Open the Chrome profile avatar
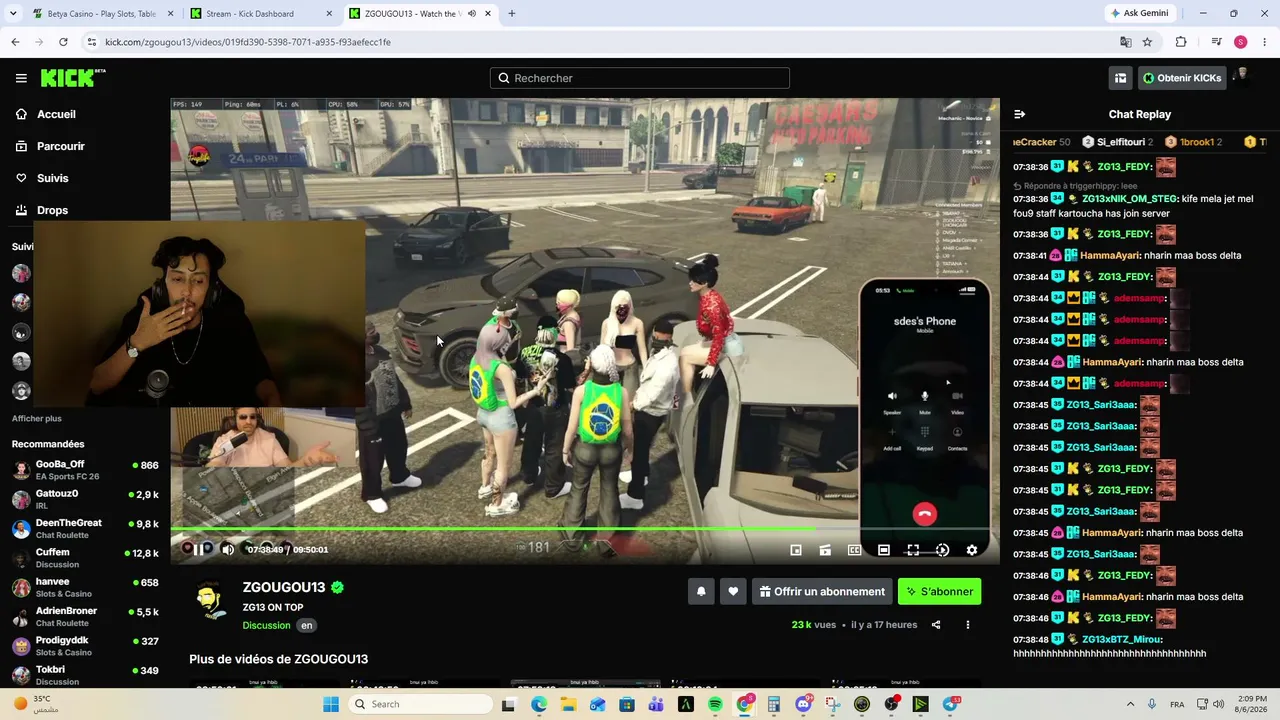 [1241, 42]
